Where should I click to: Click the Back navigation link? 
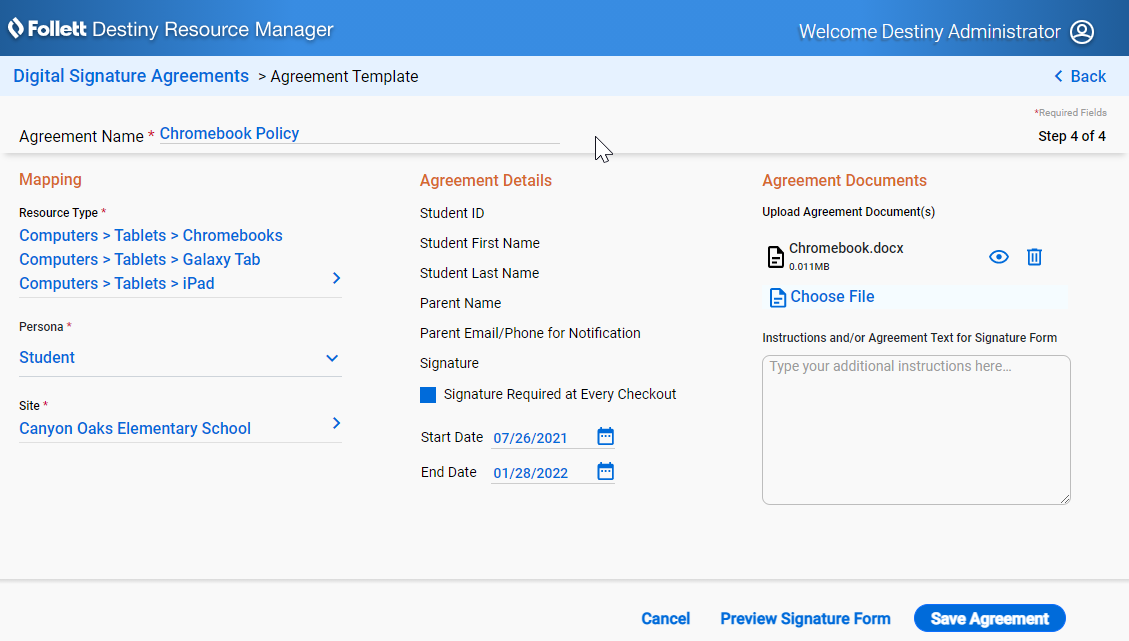[1080, 76]
